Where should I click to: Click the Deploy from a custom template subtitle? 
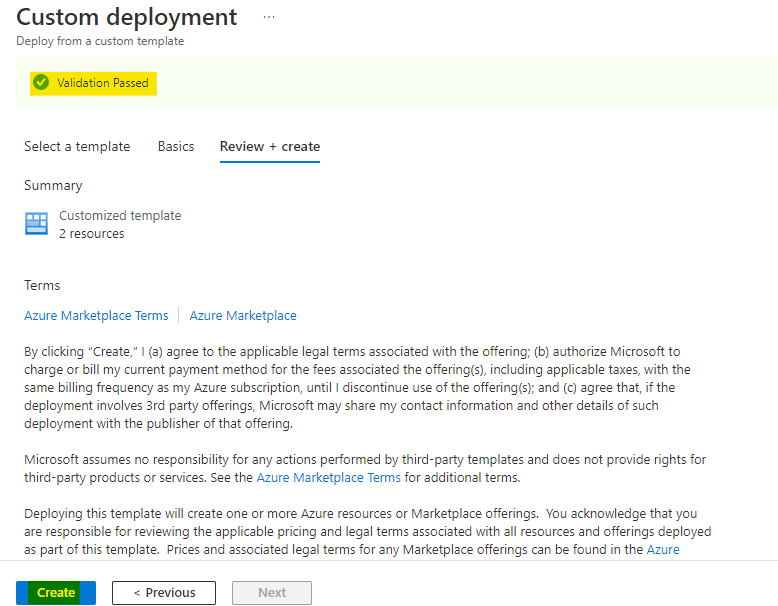click(x=100, y=41)
